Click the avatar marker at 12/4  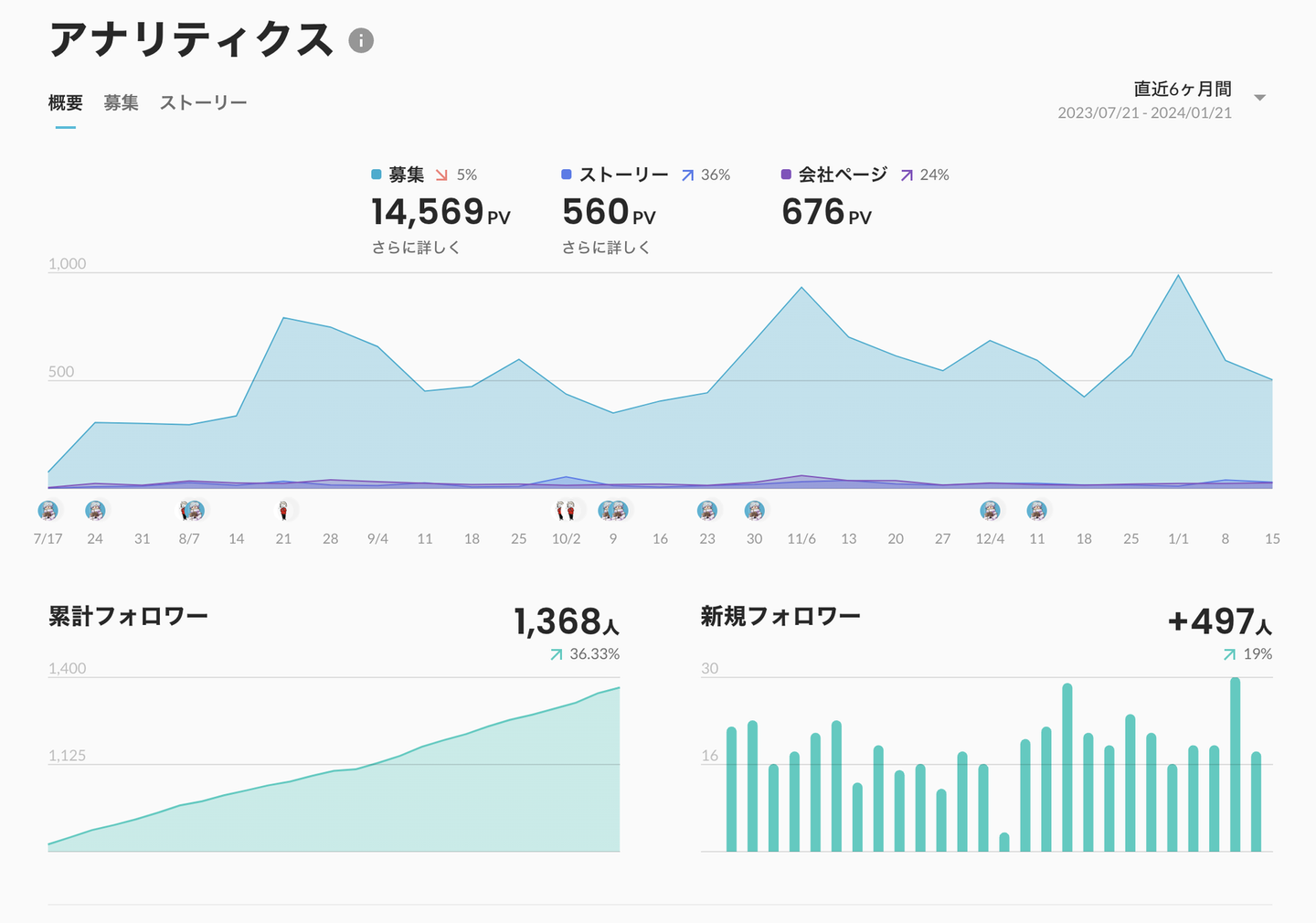click(x=990, y=511)
